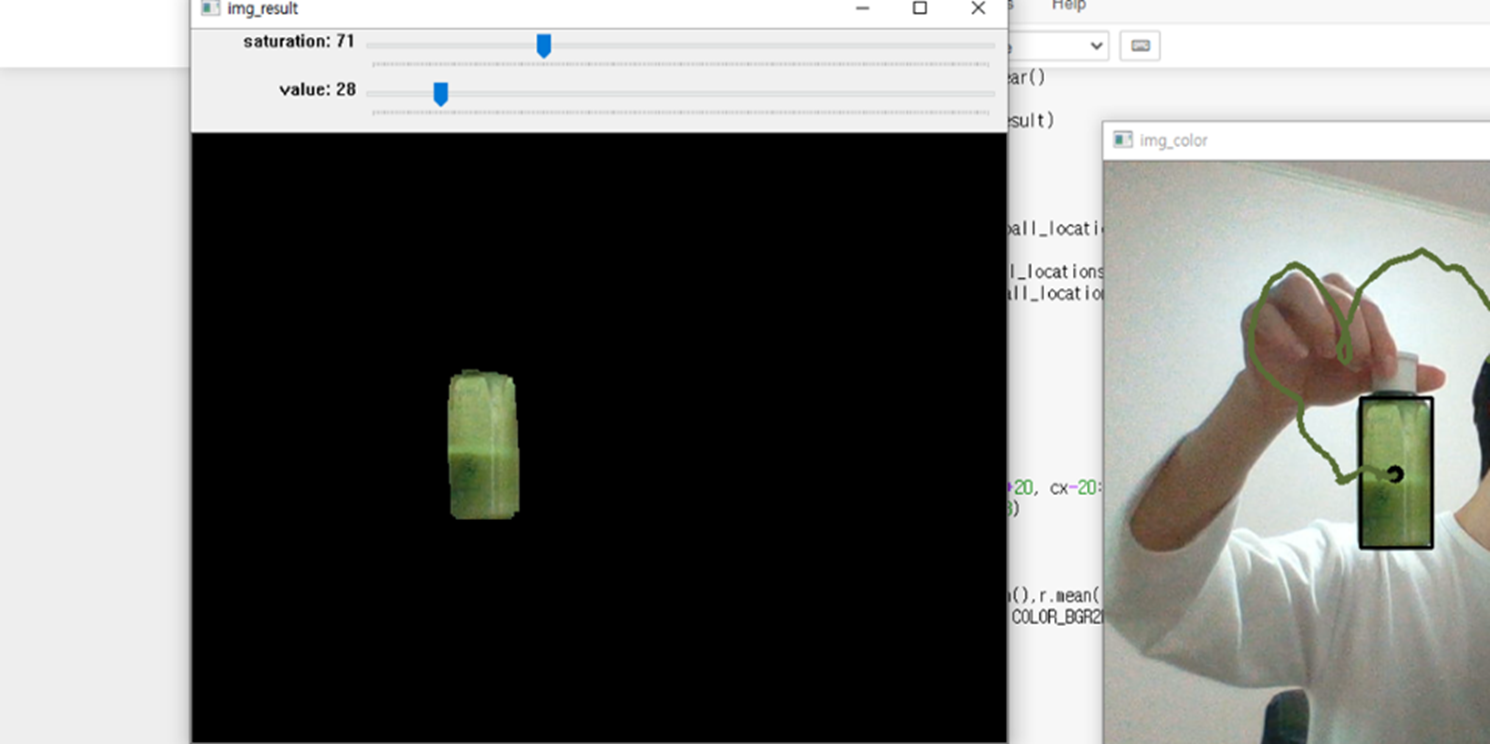Click the COLOR_BGR2 code text in editor

point(1057,617)
